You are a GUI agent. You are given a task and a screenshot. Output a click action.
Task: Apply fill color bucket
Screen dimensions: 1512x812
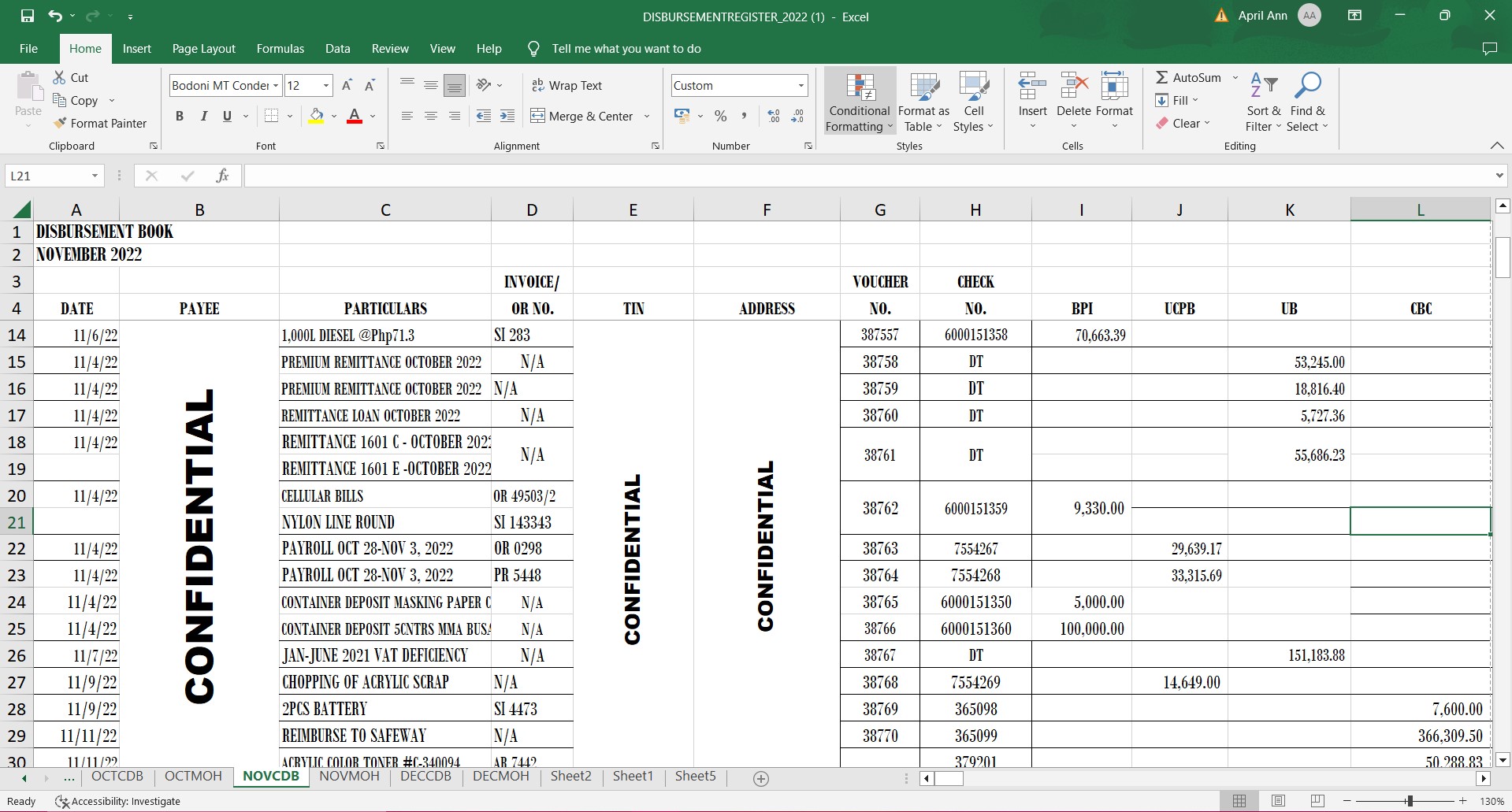pos(317,116)
